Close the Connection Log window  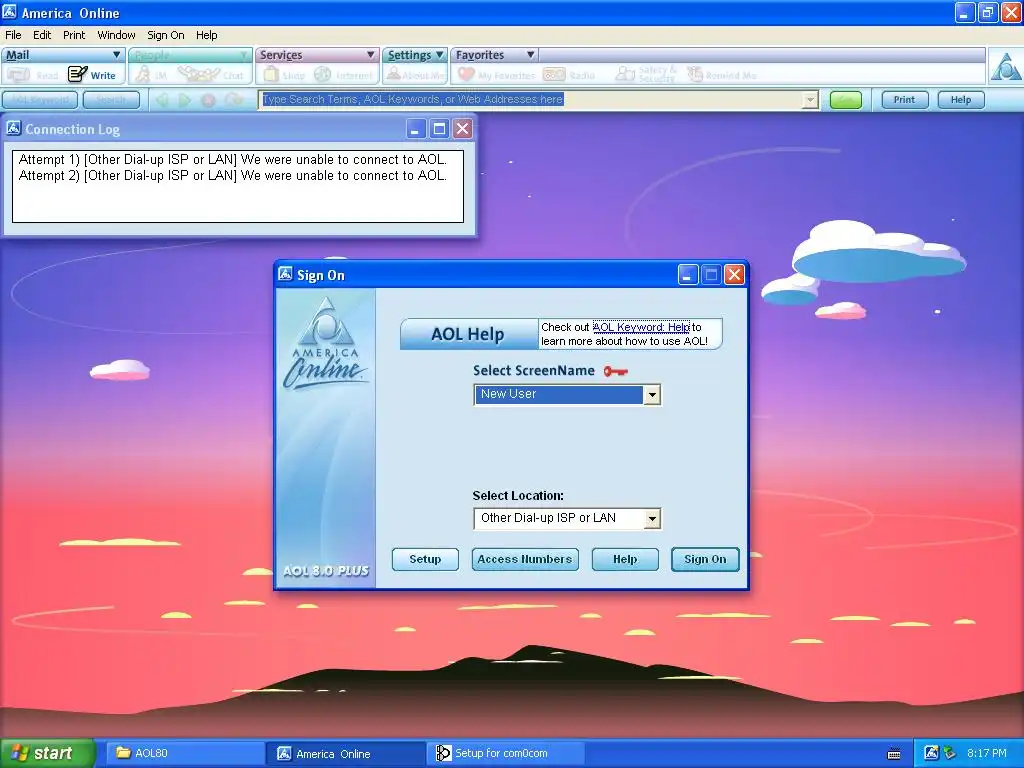[x=462, y=129]
